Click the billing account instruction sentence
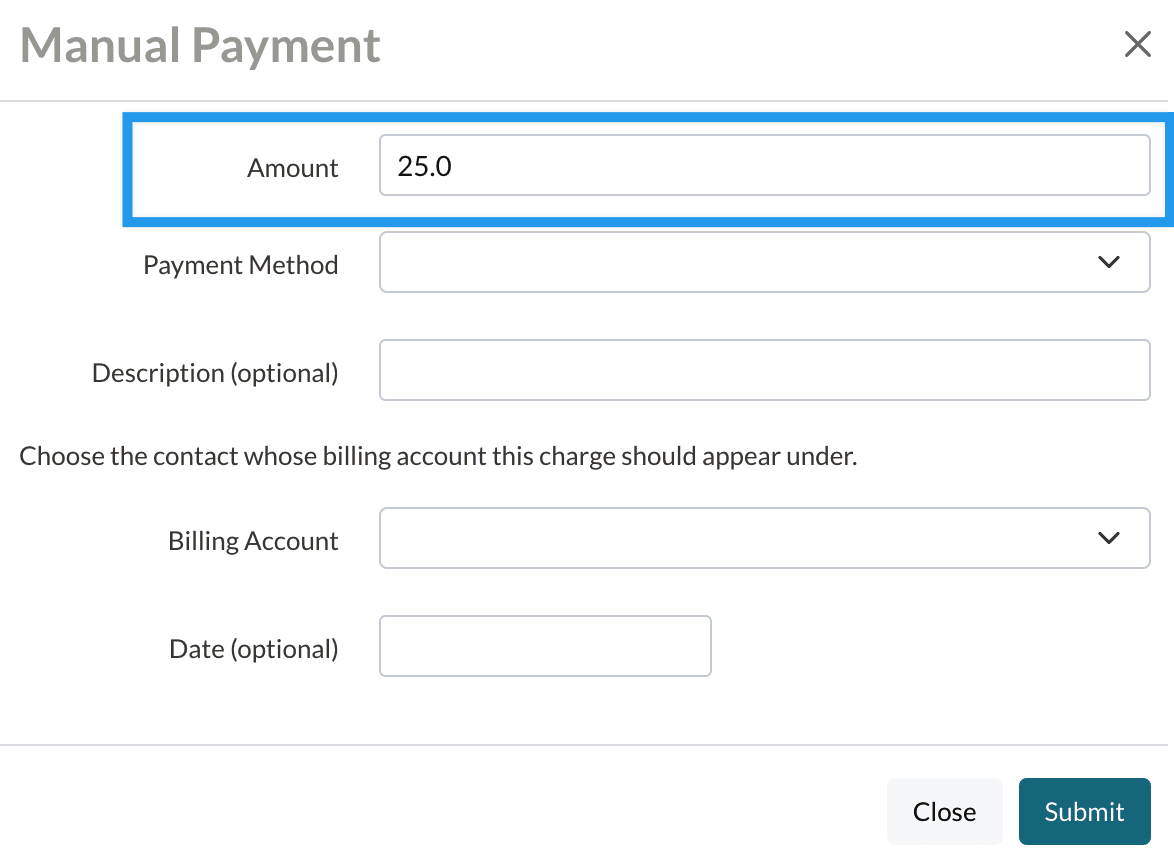 pyautogui.click(x=438, y=457)
